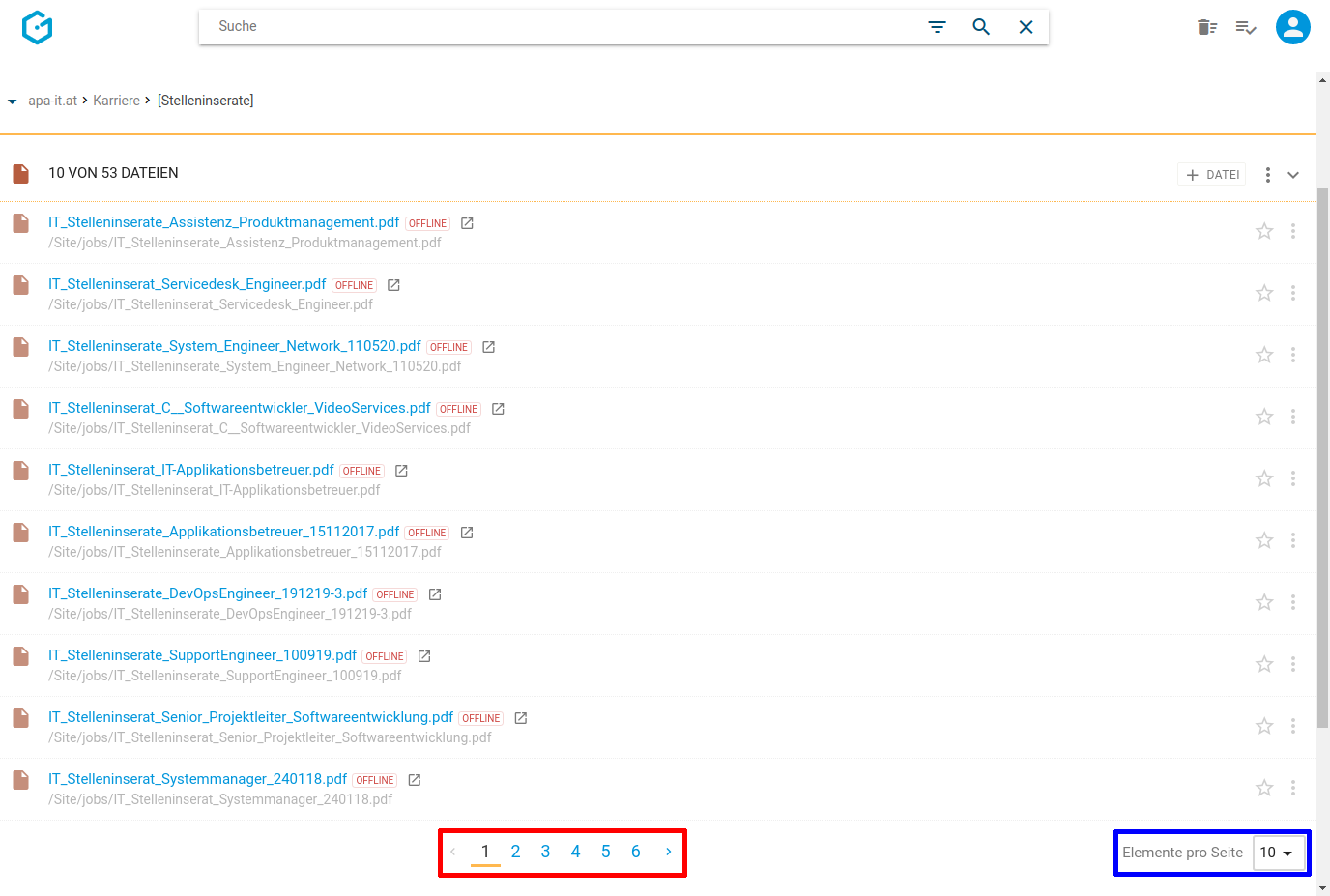Click the magnifier search icon
Viewport: 1330px width, 896px height.
point(981,27)
